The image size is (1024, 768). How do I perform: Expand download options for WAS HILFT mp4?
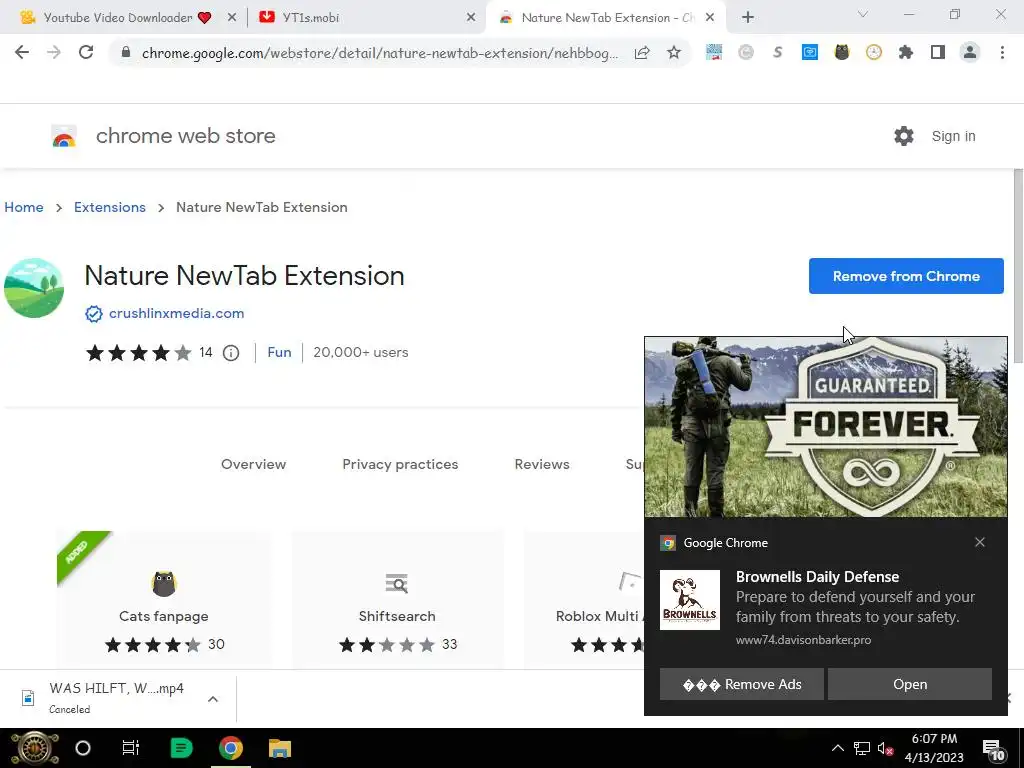[x=212, y=699]
